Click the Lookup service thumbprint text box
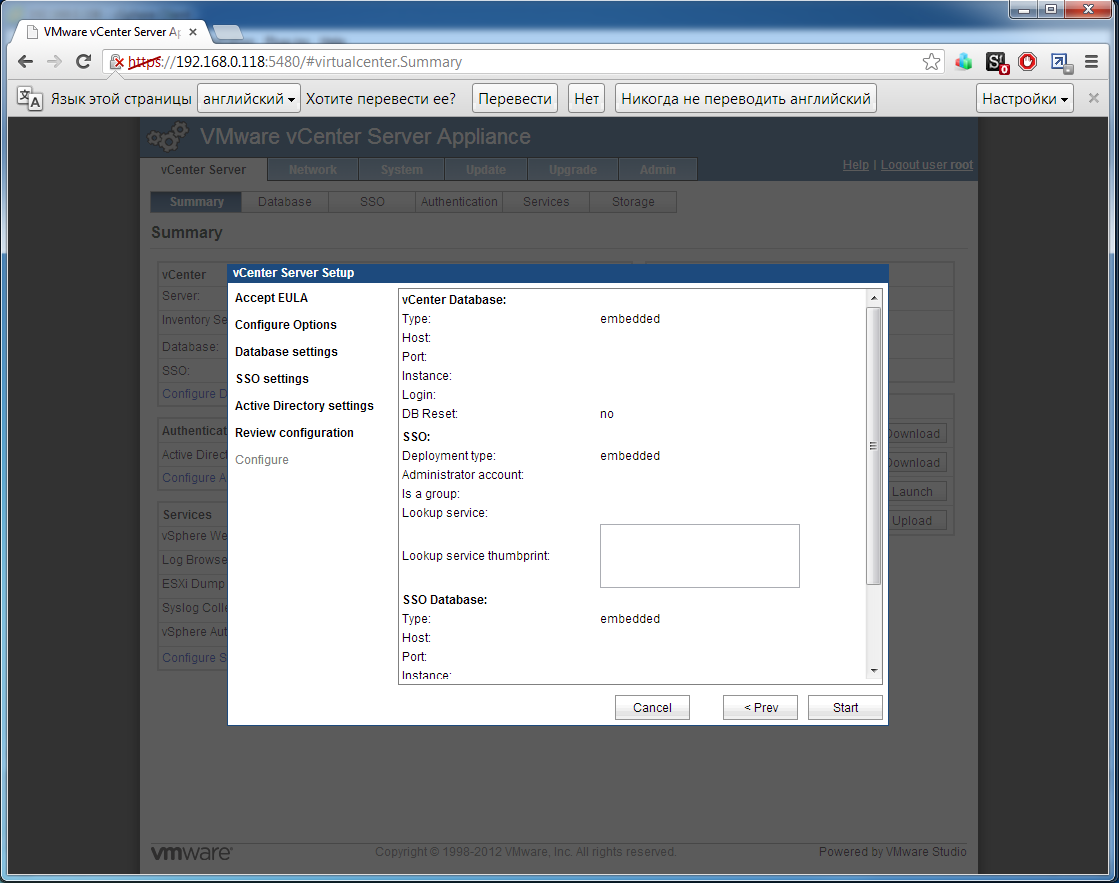 [x=699, y=556]
